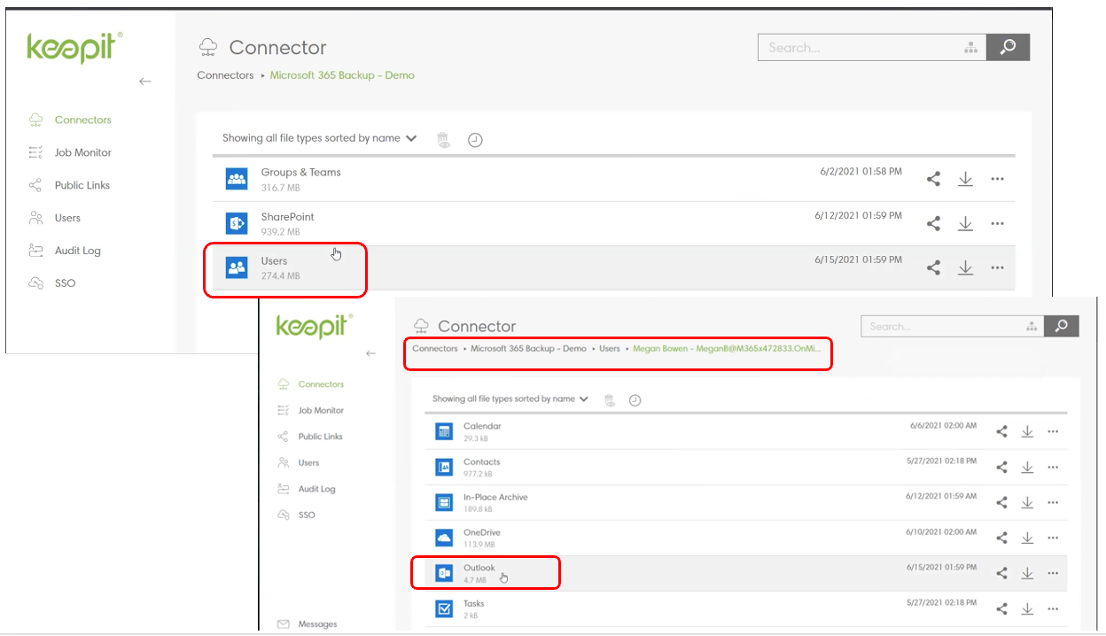Click the deleted items bin icon in lower window
Screen dimensions: 1106x636
click(x=609, y=400)
